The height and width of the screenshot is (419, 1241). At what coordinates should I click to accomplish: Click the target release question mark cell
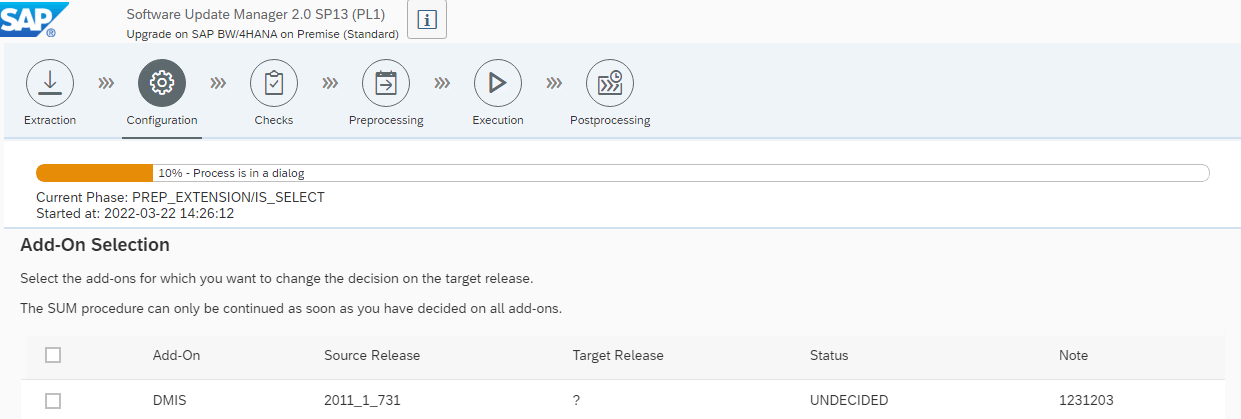tap(576, 400)
